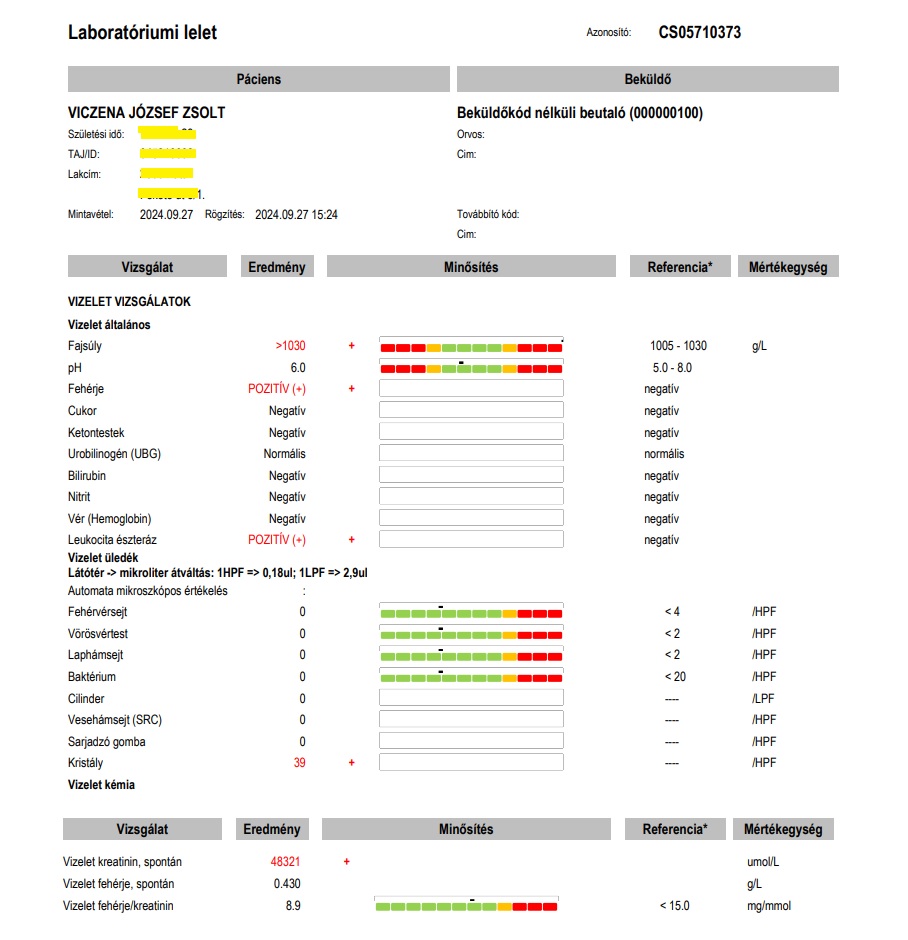Click the plus flag for Vizelet kreatinin, spontán
Screen dimensions: 908x940
coord(346,861)
